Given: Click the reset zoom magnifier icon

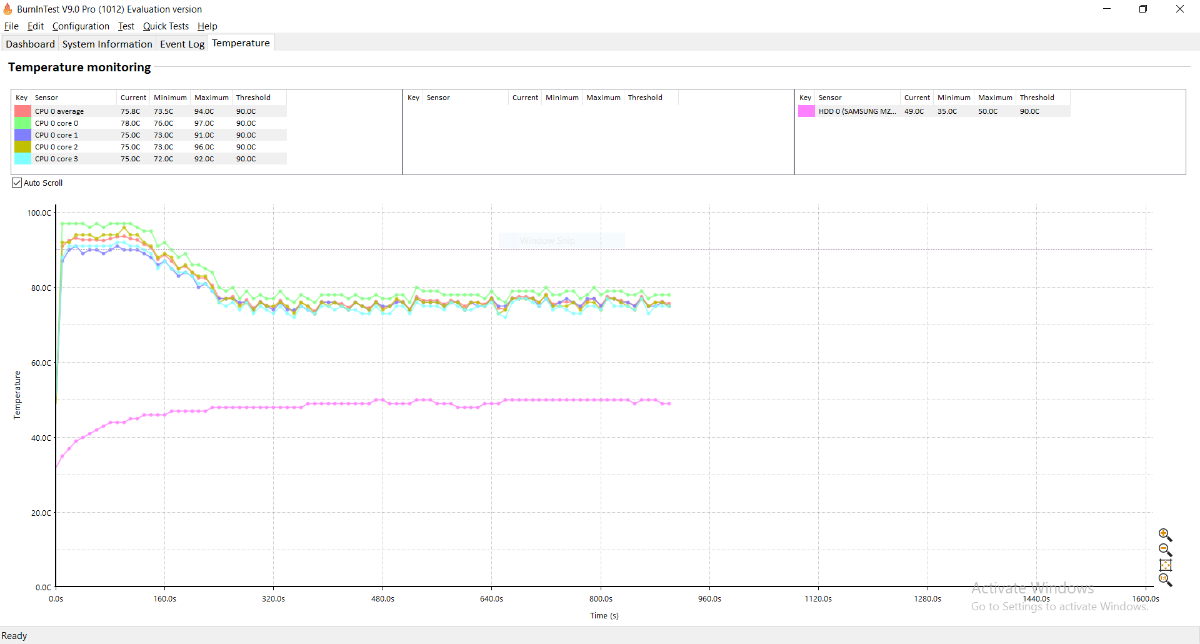Looking at the screenshot, I should [1164, 580].
